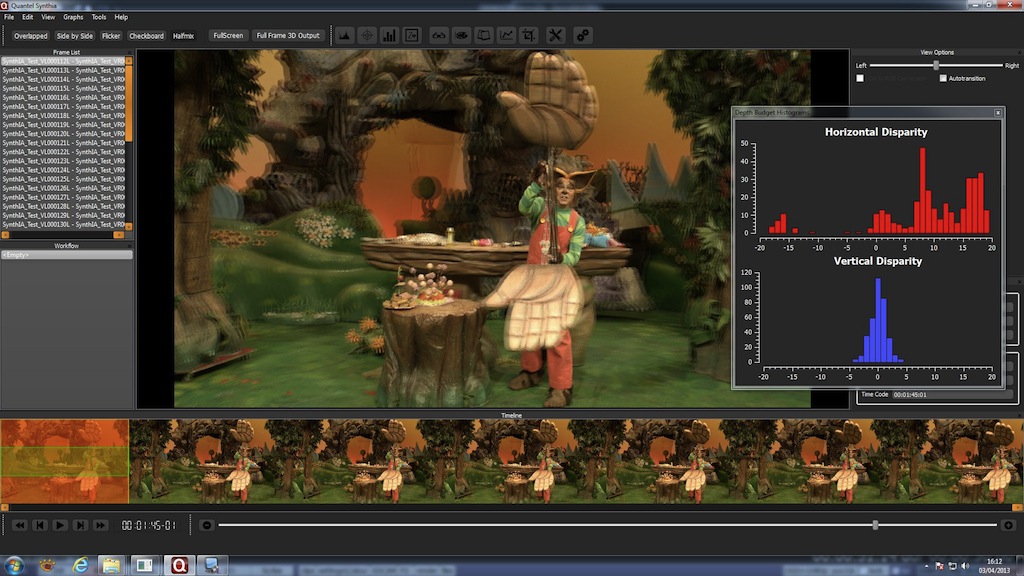Image resolution: width=1024 pixels, height=576 pixels.
Task: Open the wrench and screwdriver tools icon
Action: [556, 35]
